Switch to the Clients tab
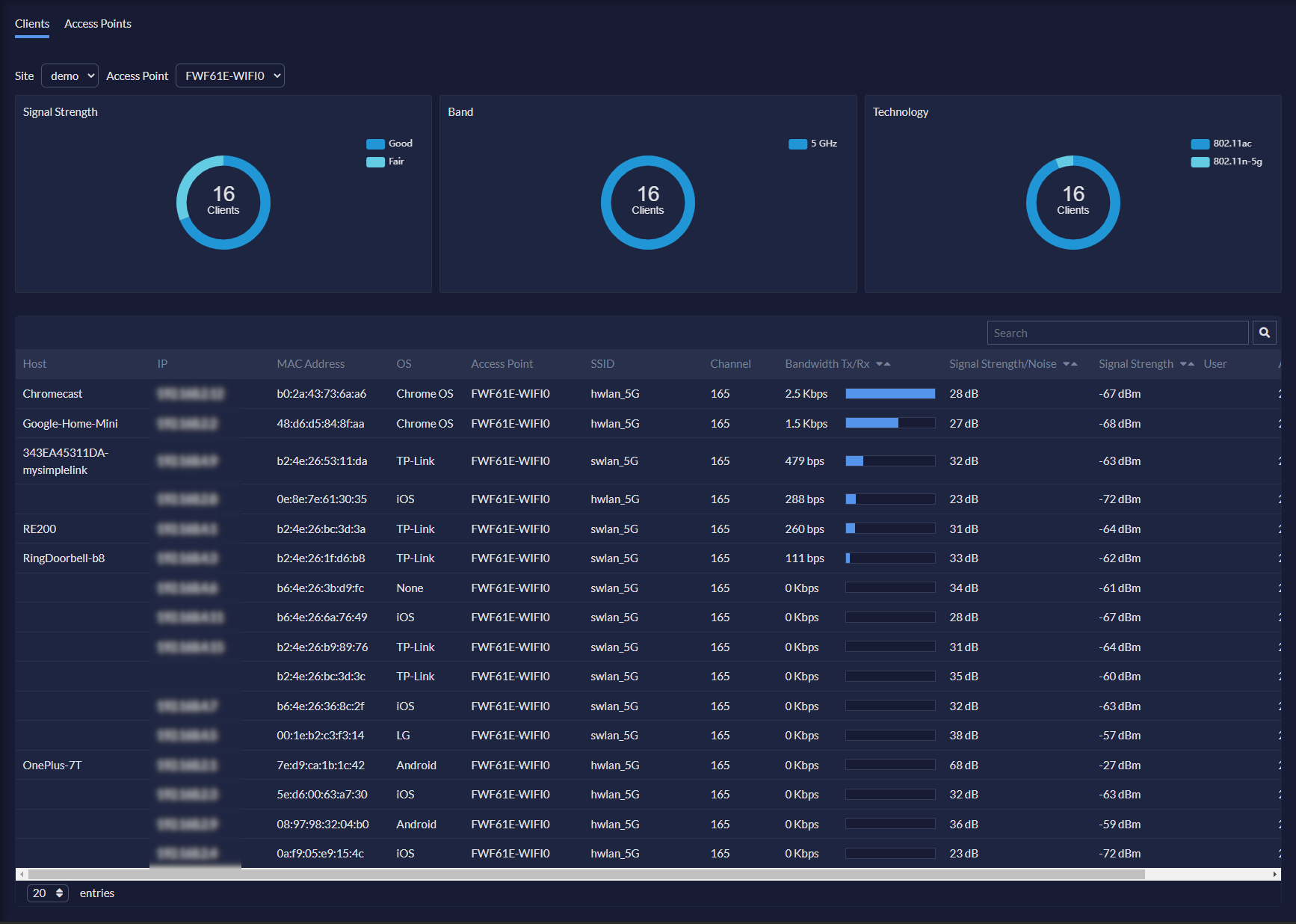This screenshot has height=924, width=1296. (x=32, y=24)
